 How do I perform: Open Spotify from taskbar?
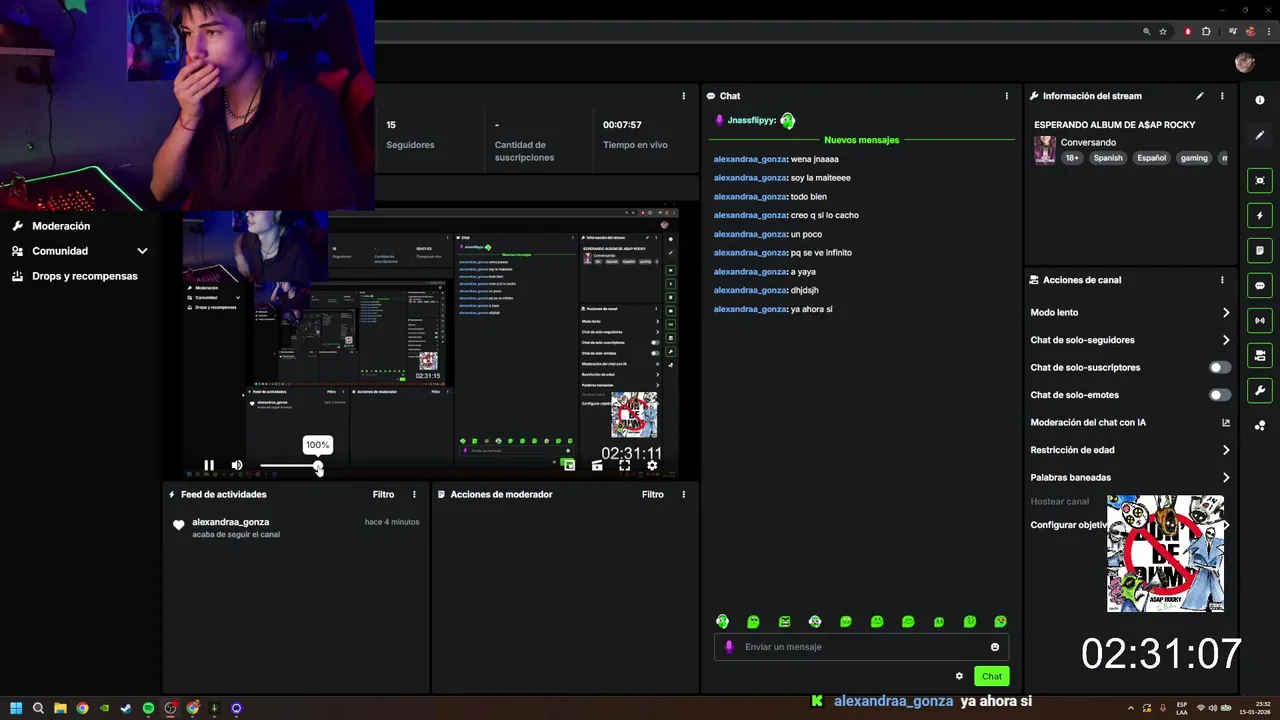point(148,708)
